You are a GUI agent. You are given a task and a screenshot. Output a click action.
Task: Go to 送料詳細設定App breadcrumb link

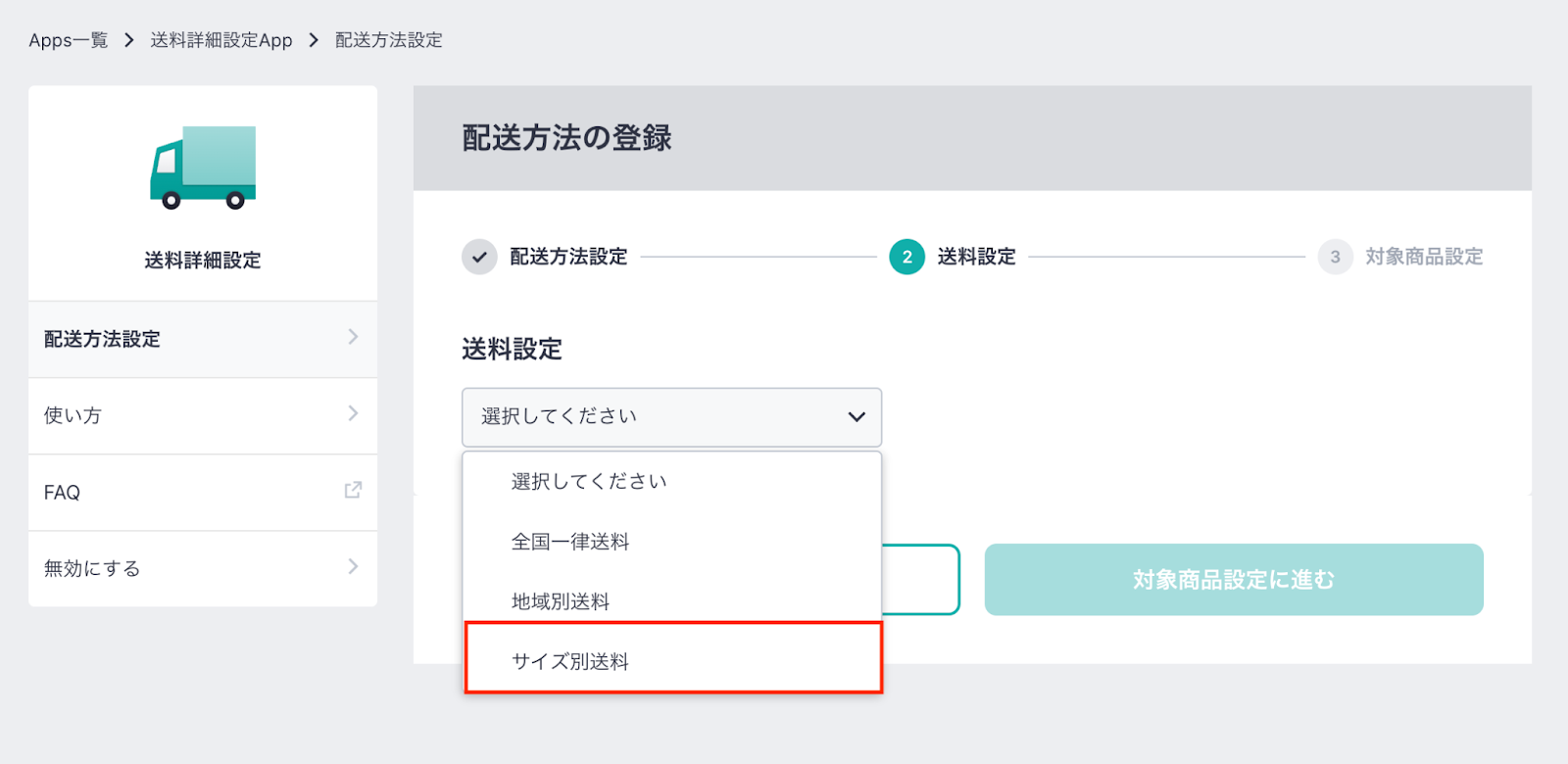coord(221,40)
